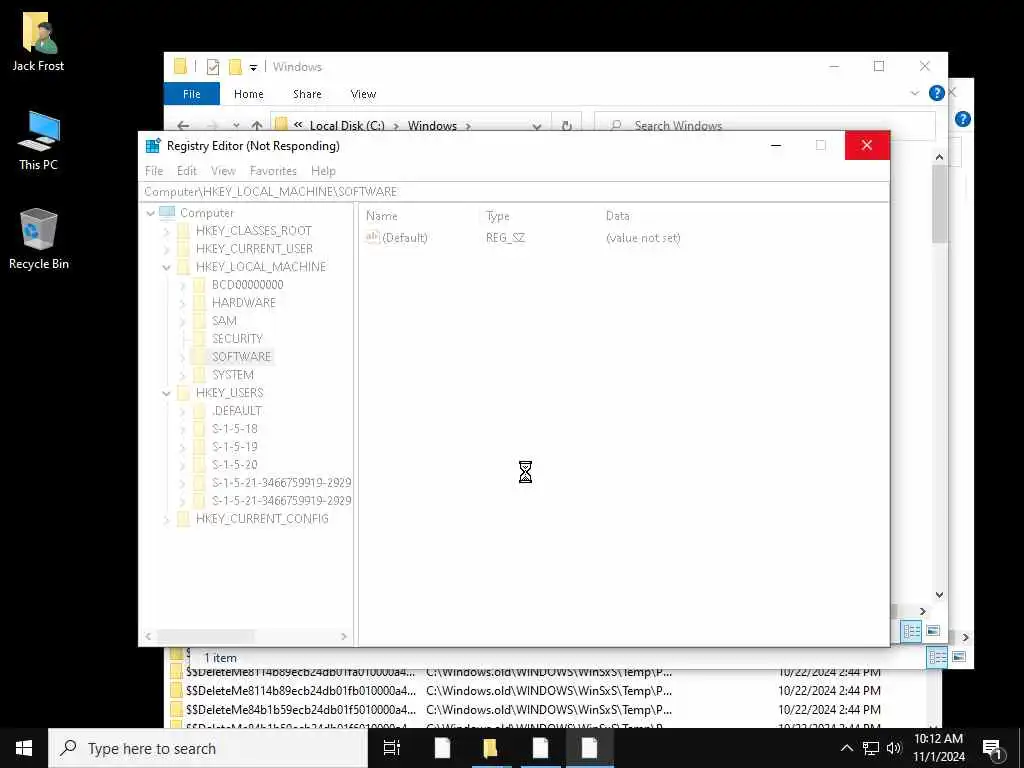This screenshot has width=1024, height=768.
Task: Open Task View on the taskbar
Action: 392,748
